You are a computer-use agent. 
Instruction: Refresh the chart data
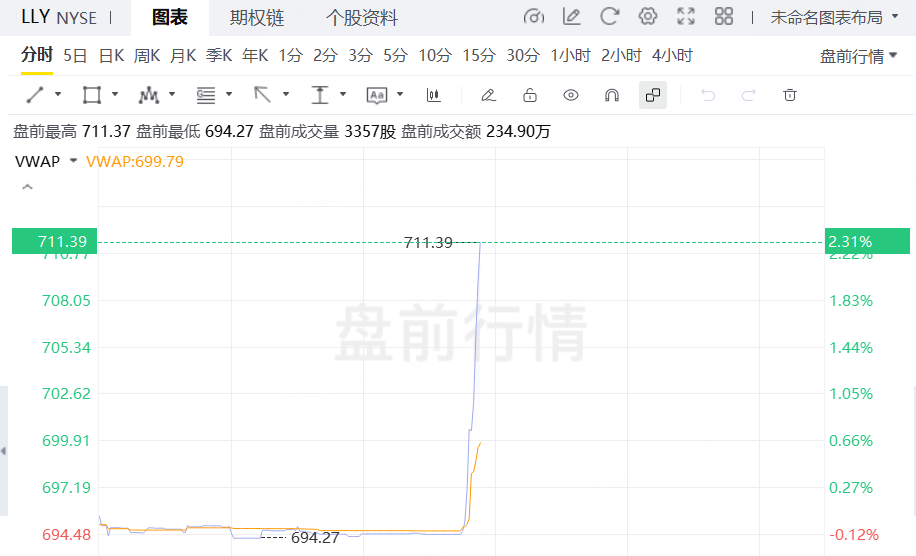(x=609, y=16)
